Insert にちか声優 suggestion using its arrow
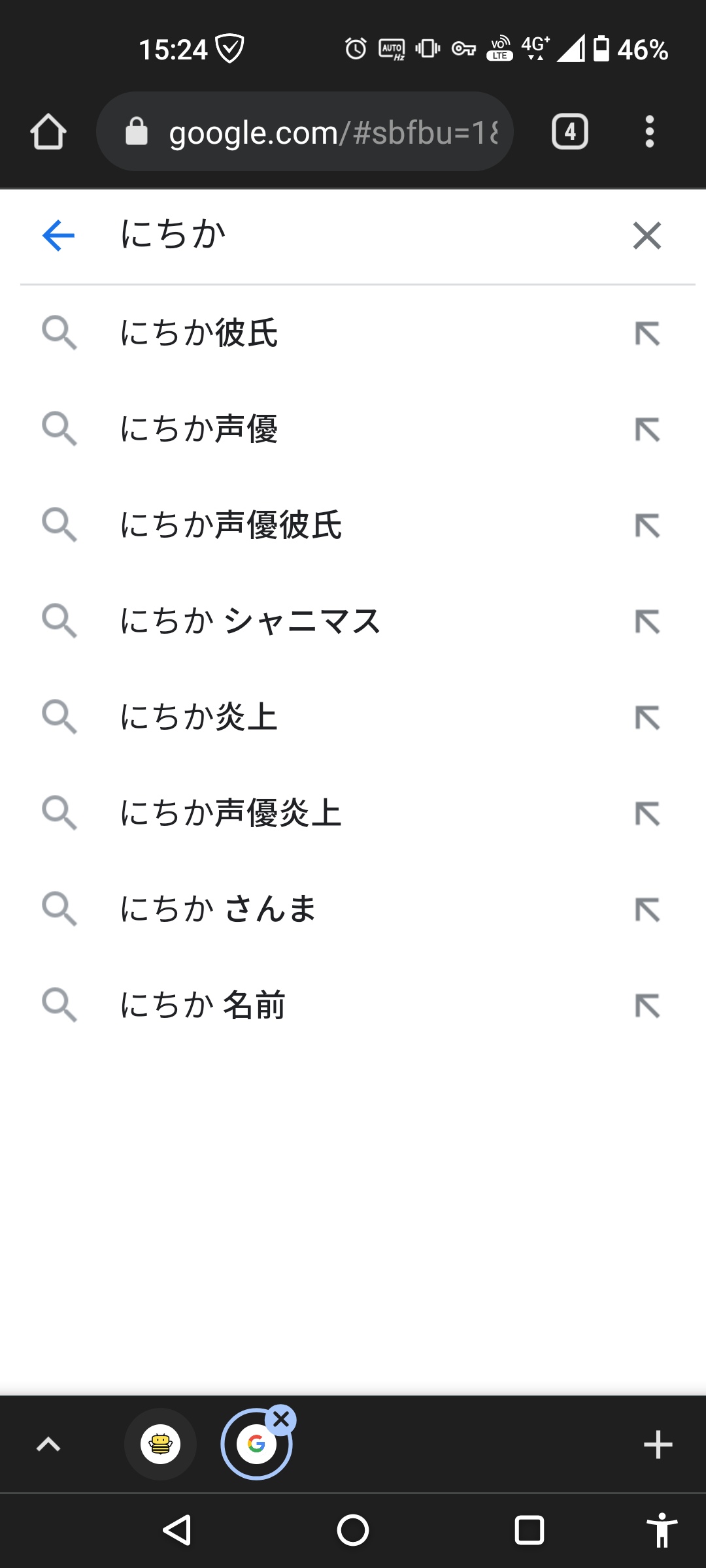Image resolution: width=706 pixels, height=1568 pixels. tap(647, 429)
